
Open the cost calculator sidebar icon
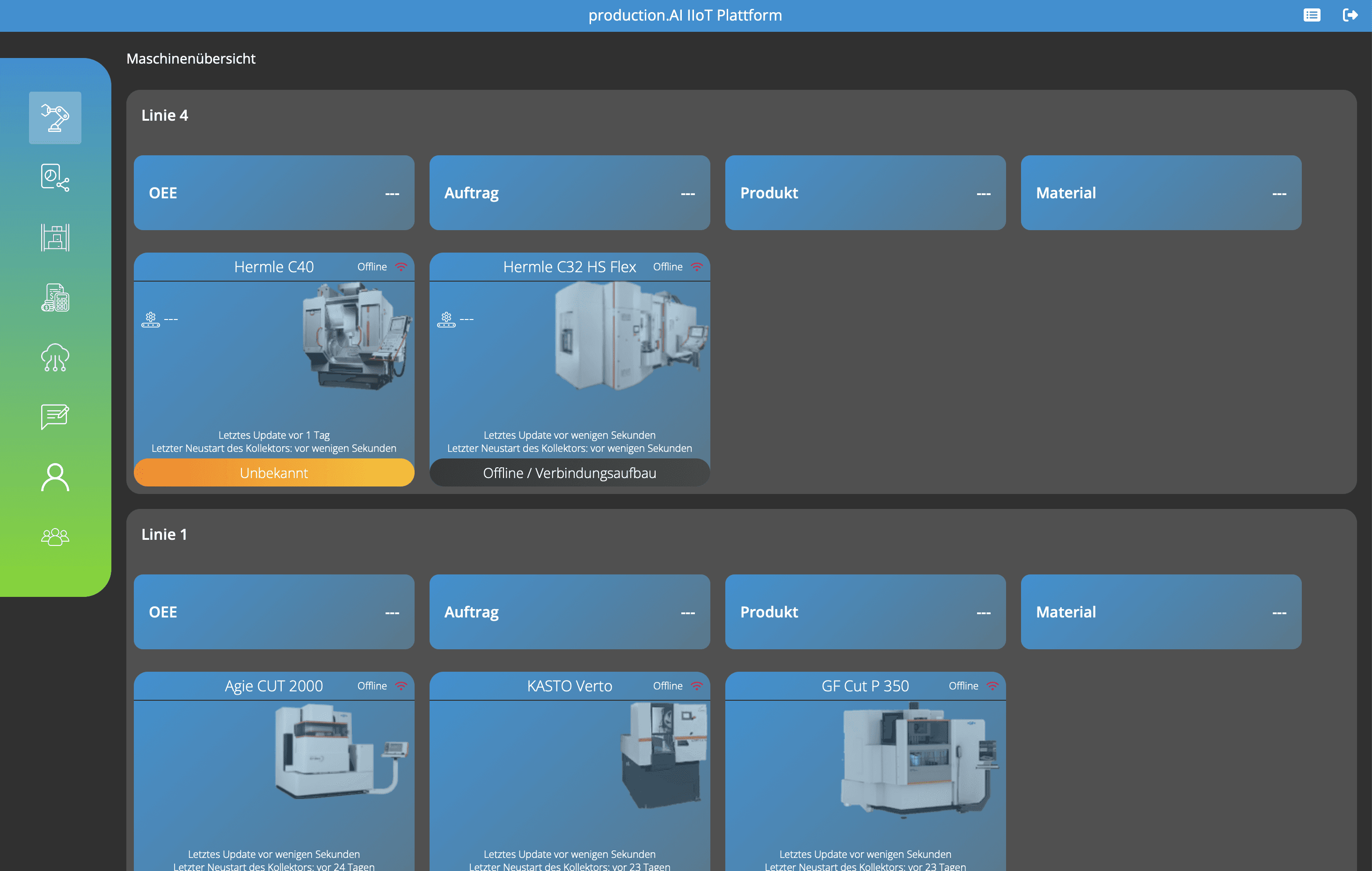[x=55, y=298]
